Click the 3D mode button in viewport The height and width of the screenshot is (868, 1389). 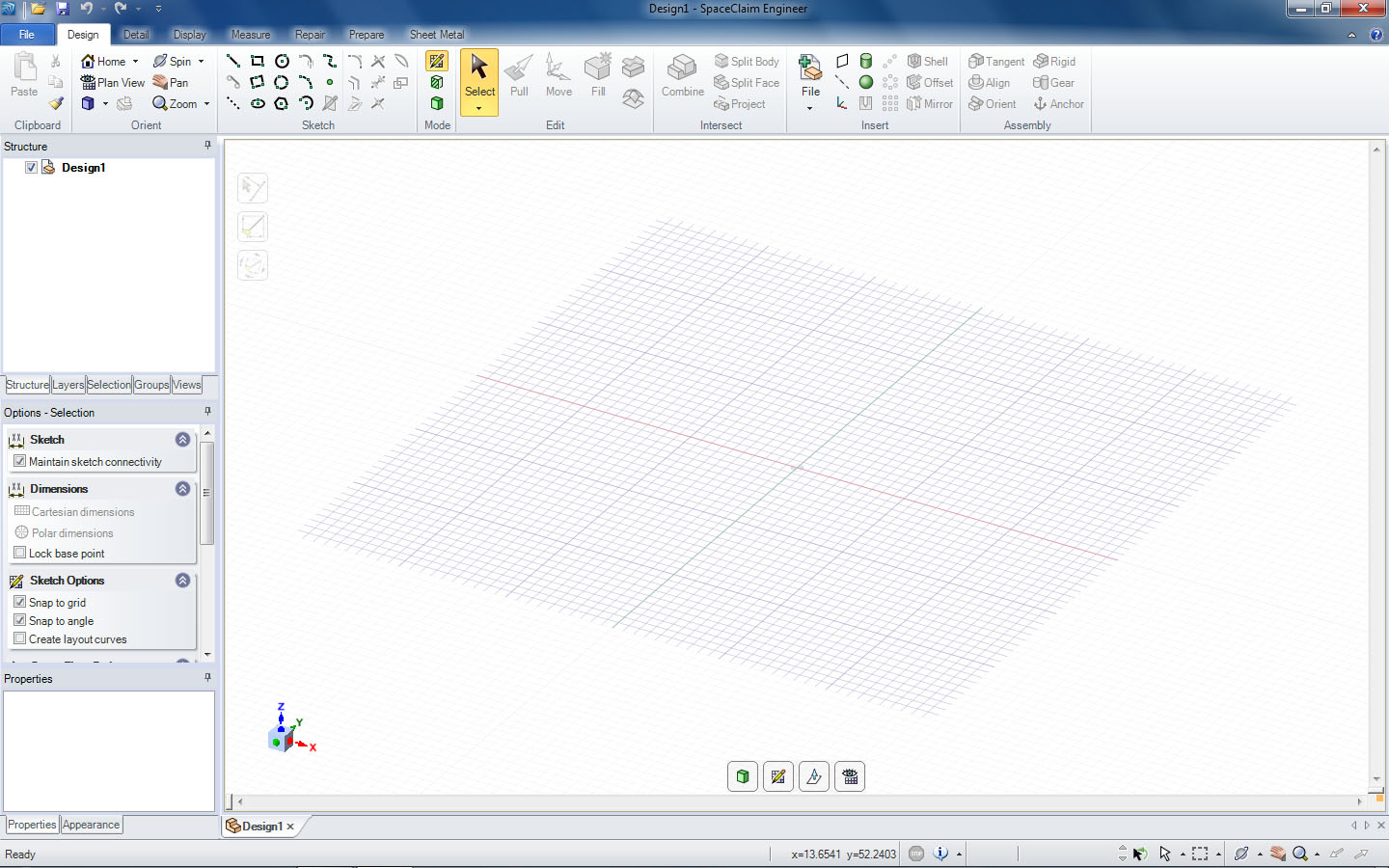743,776
